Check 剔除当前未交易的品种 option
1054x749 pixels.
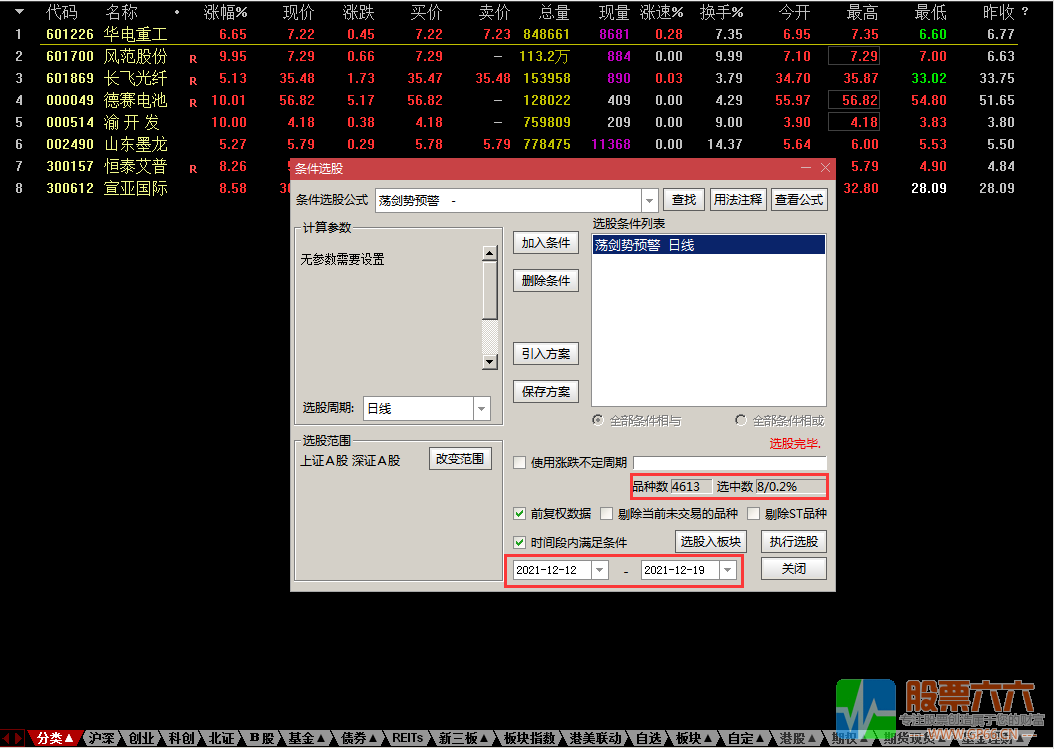click(606, 514)
